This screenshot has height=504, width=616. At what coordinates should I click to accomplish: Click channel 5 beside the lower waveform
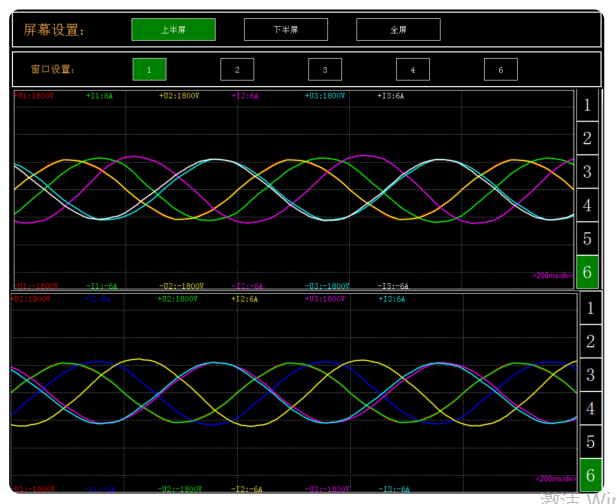pos(590,442)
